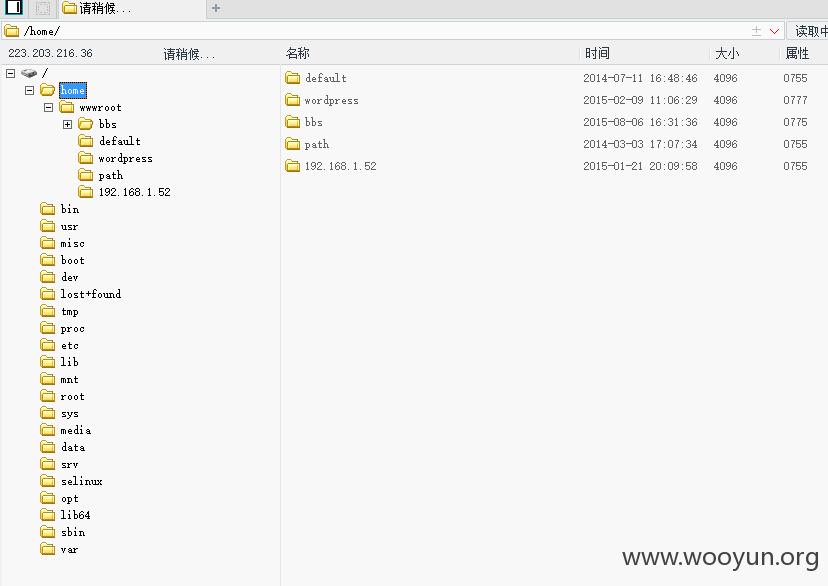Select lib64 folder in tree
This screenshot has height=586, width=828.
[x=75, y=515]
